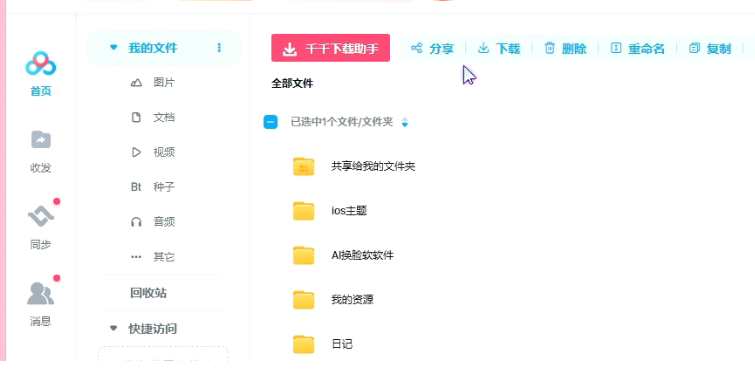Image resolution: width=755 pixels, height=384 pixels.
Task: Filter files by 视频
Action: point(164,152)
